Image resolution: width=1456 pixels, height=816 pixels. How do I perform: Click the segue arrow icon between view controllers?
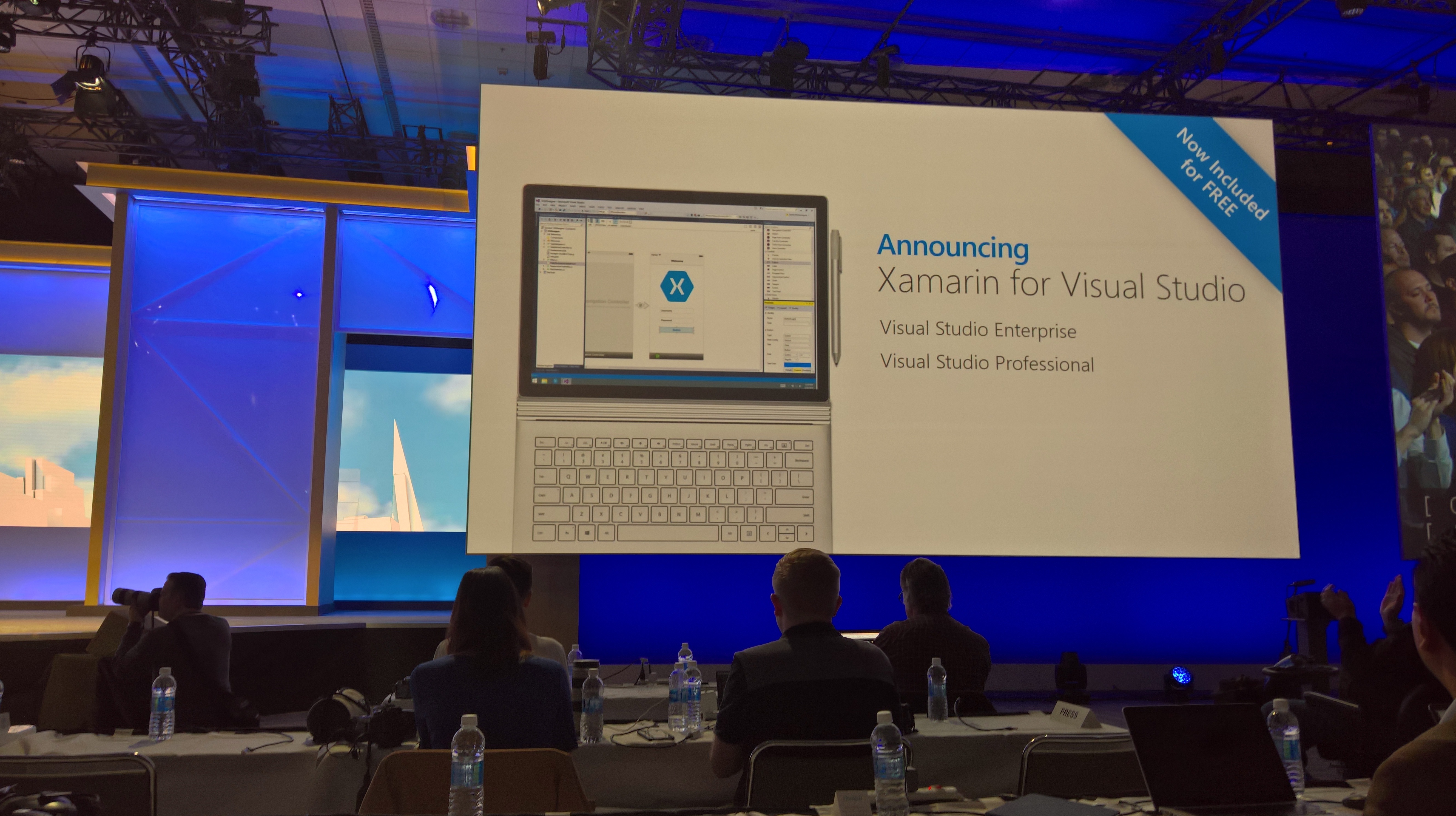[x=641, y=305]
